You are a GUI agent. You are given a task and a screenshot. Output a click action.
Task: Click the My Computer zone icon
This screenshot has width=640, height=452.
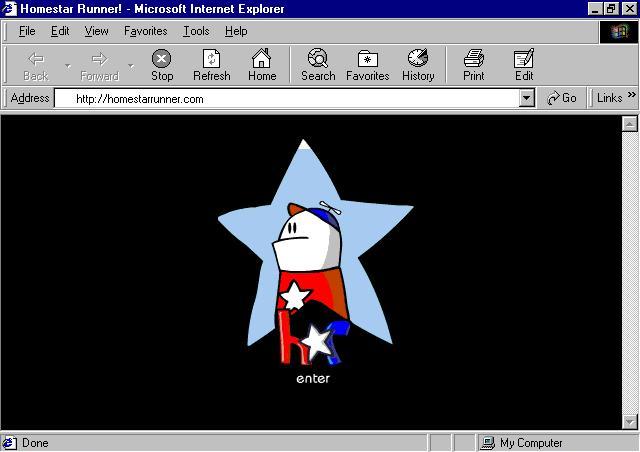pos(488,443)
